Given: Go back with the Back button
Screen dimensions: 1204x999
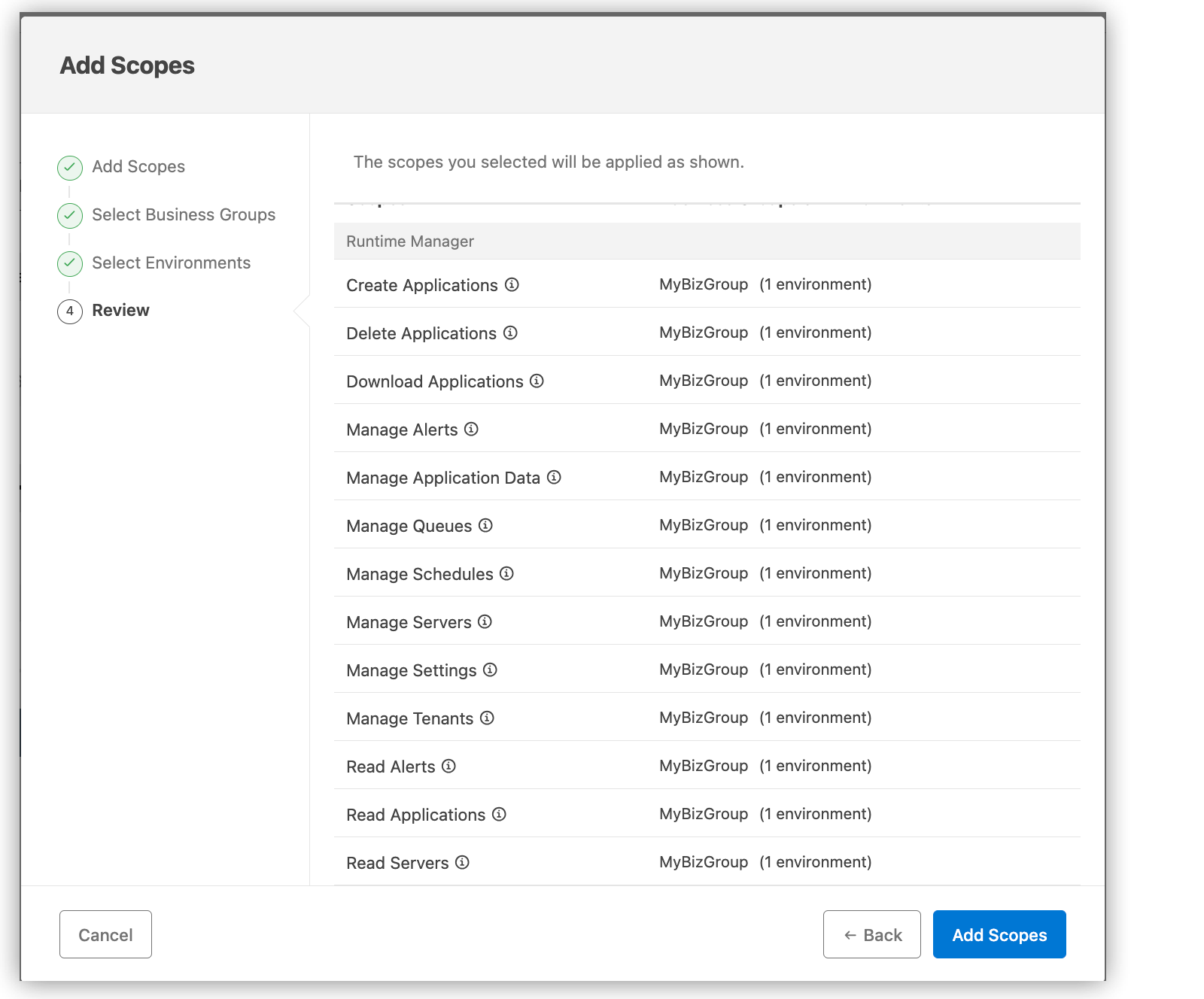Looking at the screenshot, I should (x=872, y=934).
